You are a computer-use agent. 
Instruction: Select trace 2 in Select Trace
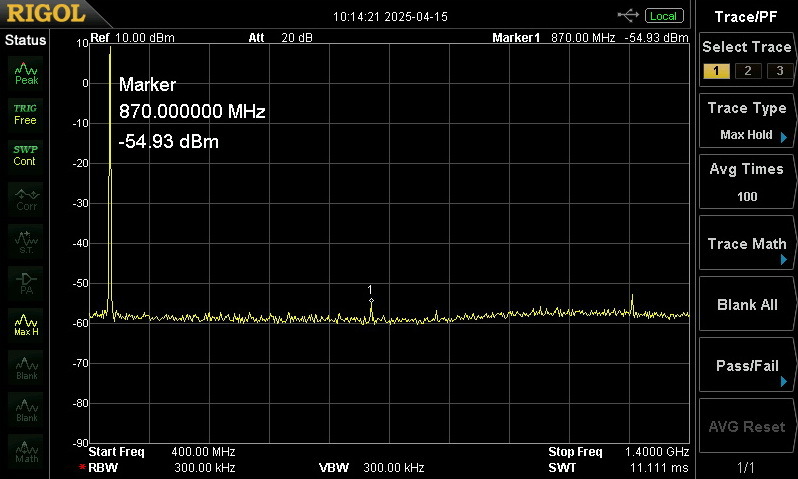748,71
